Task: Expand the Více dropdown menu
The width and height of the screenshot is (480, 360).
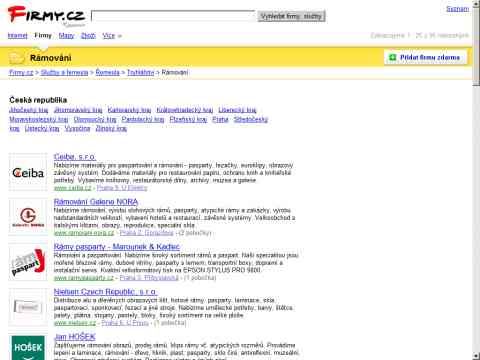Action: coord(112,36)
